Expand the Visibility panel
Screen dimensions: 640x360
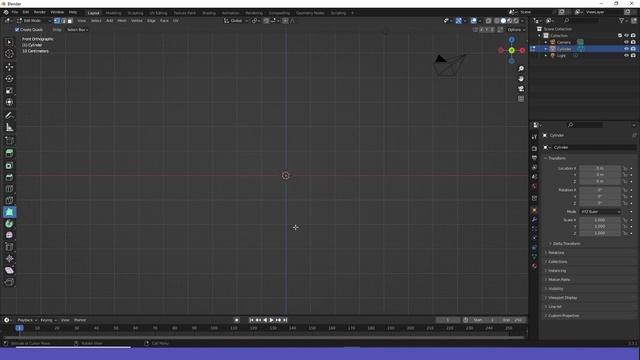click(556, 289)
